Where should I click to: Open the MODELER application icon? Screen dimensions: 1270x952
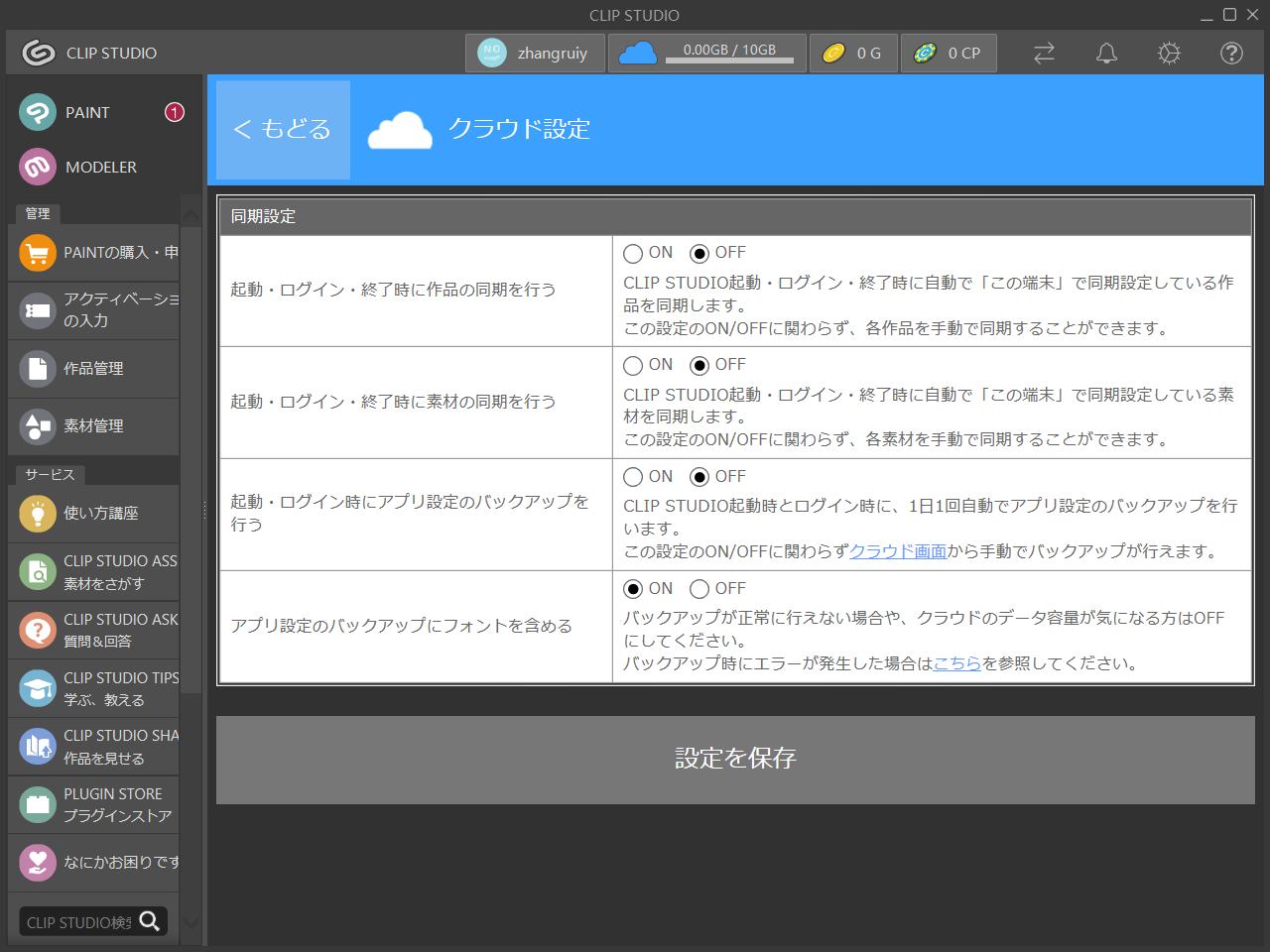pyautogui.click(x=37, y=167)
